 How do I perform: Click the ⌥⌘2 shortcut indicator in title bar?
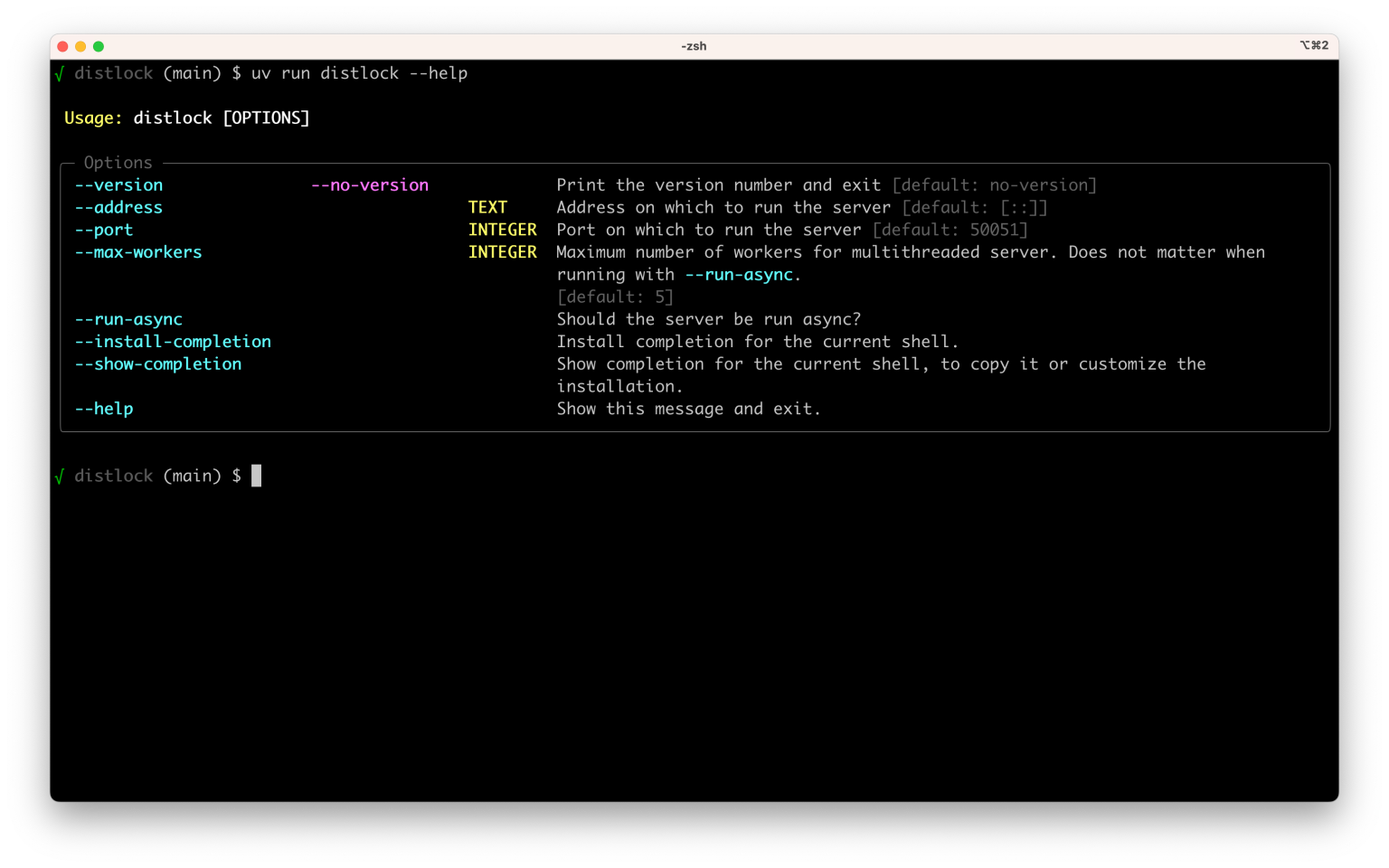tap(1313, 45)
